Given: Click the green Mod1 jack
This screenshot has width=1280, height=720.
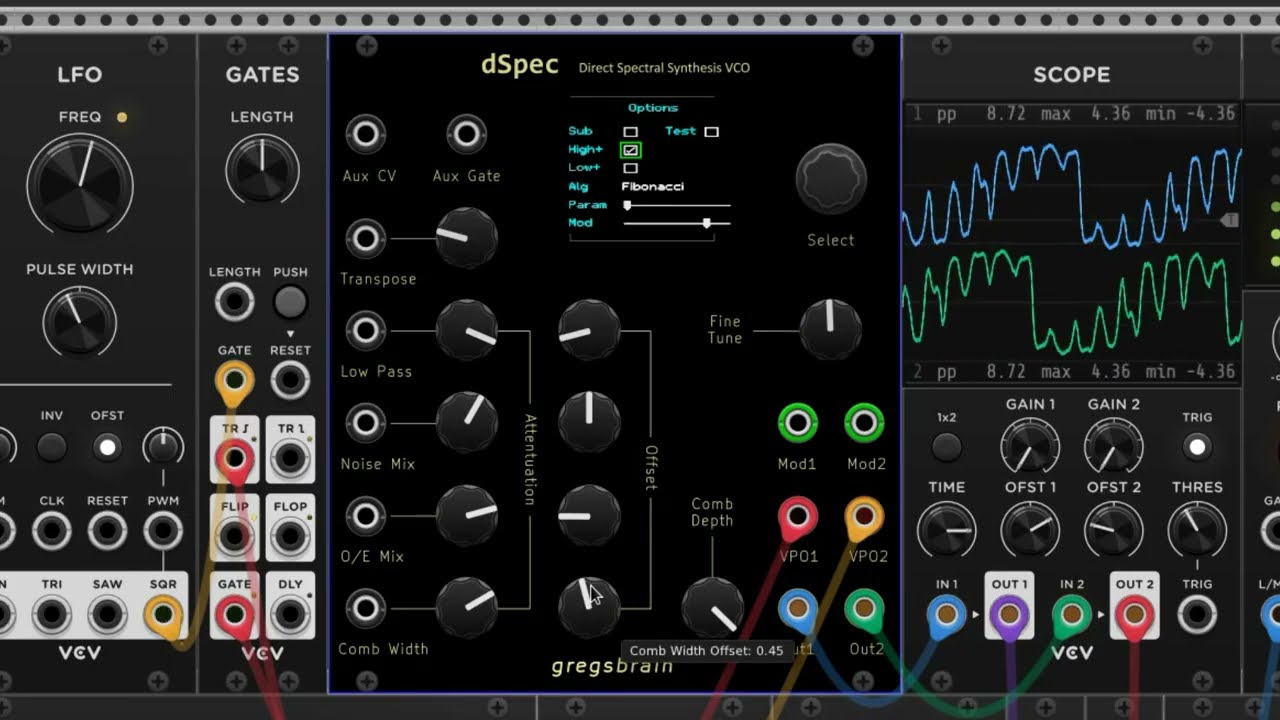Looking at the screenshot, I should [797, 423].
